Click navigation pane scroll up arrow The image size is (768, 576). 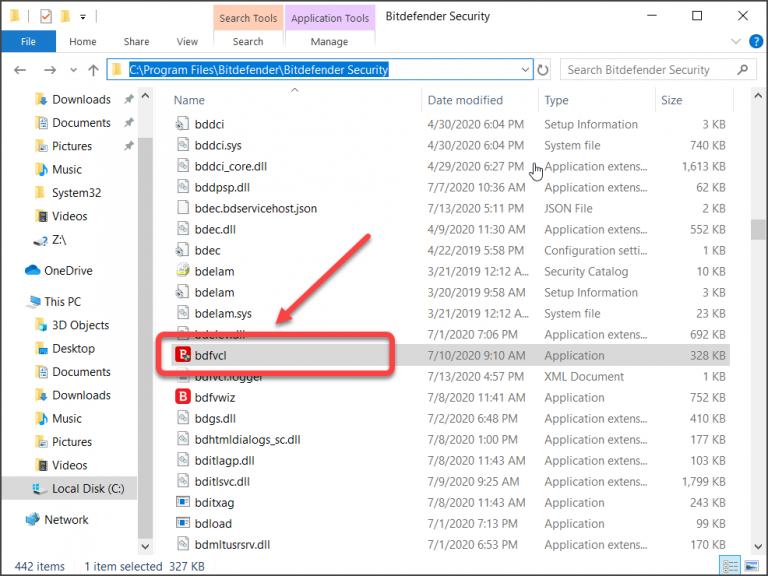[x=145, y=96]
